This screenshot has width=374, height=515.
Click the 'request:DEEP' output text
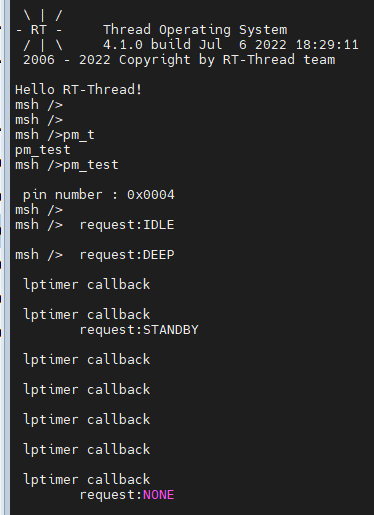point(127,255)
